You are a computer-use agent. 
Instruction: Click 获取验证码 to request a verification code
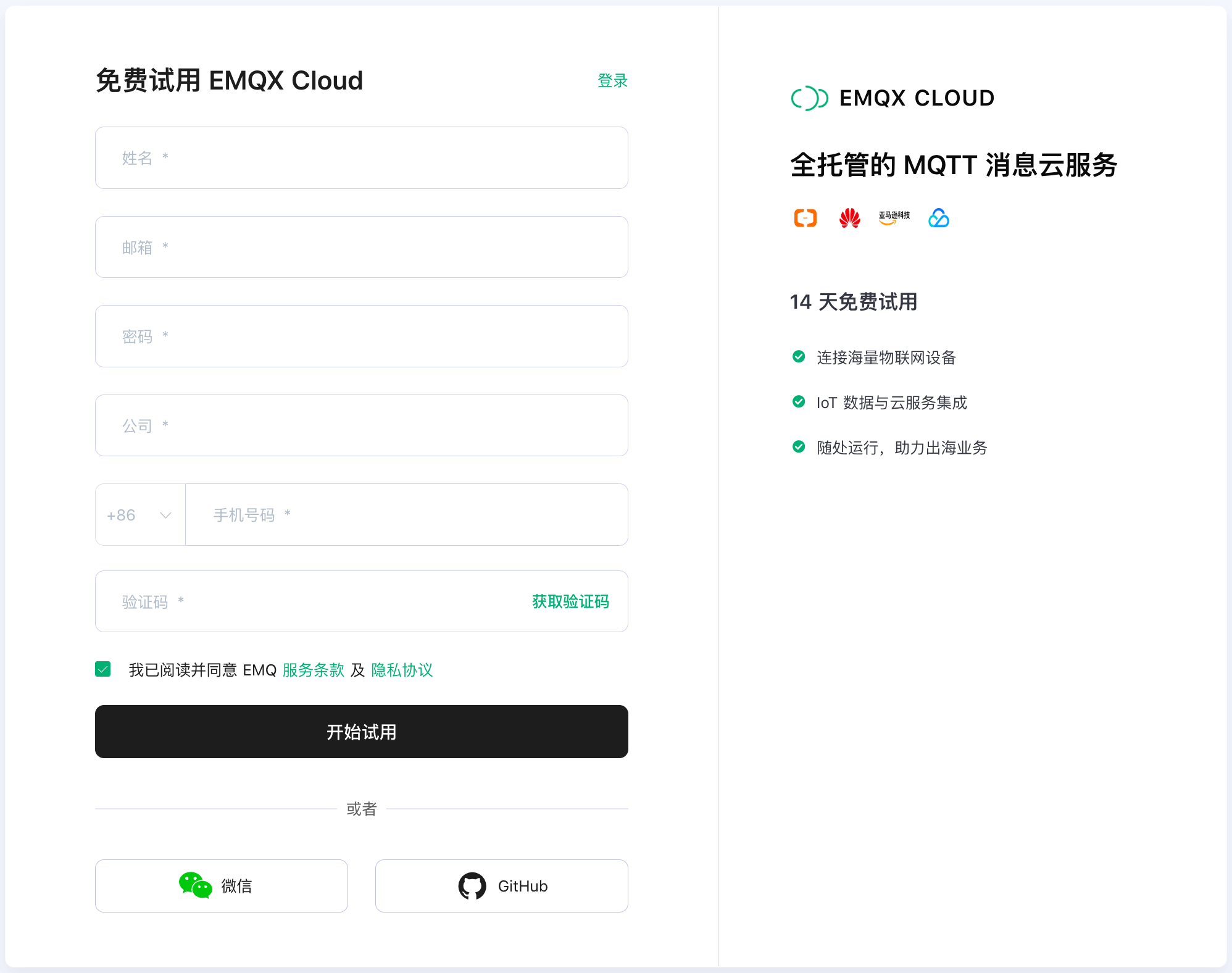point(570,601)
